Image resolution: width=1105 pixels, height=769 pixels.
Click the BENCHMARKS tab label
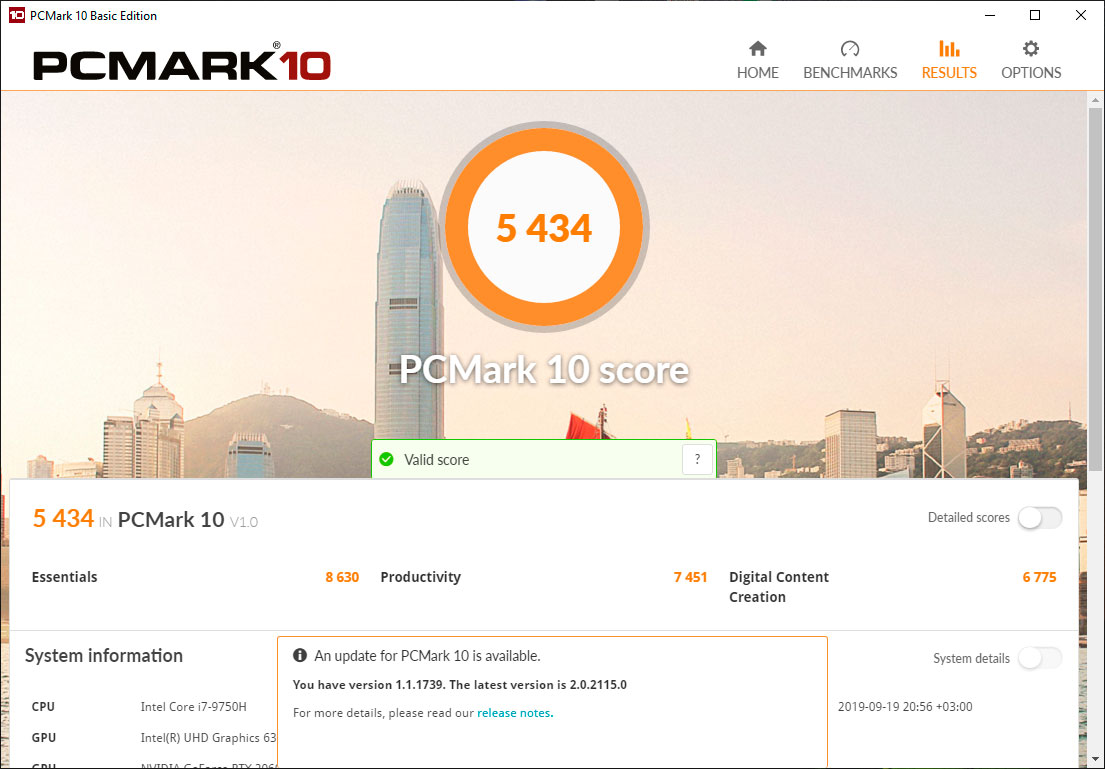click(x=850, y=73)
